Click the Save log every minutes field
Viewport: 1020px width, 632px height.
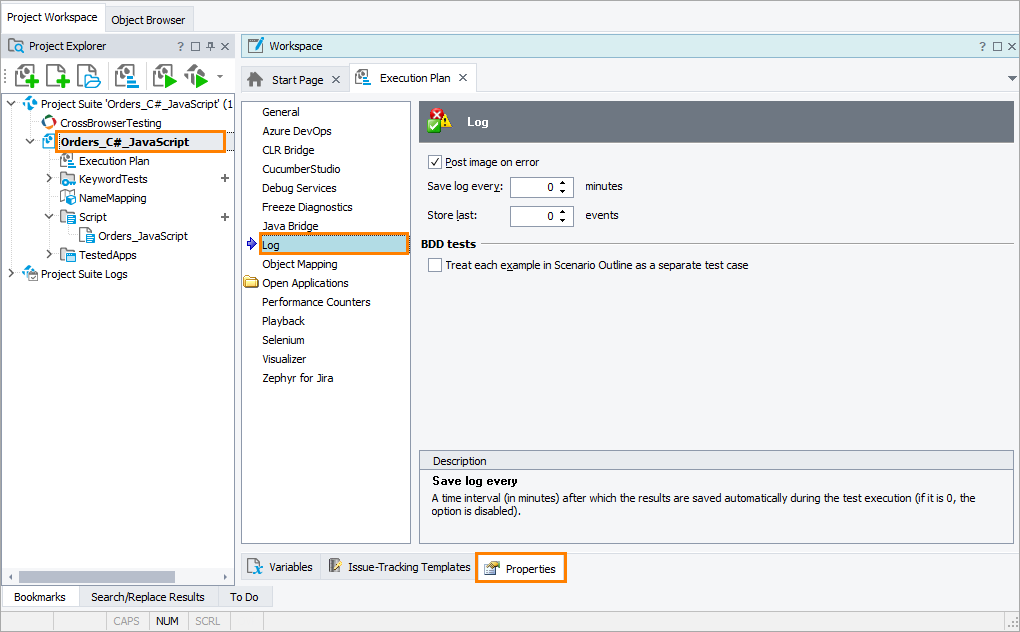pos(533,187)
